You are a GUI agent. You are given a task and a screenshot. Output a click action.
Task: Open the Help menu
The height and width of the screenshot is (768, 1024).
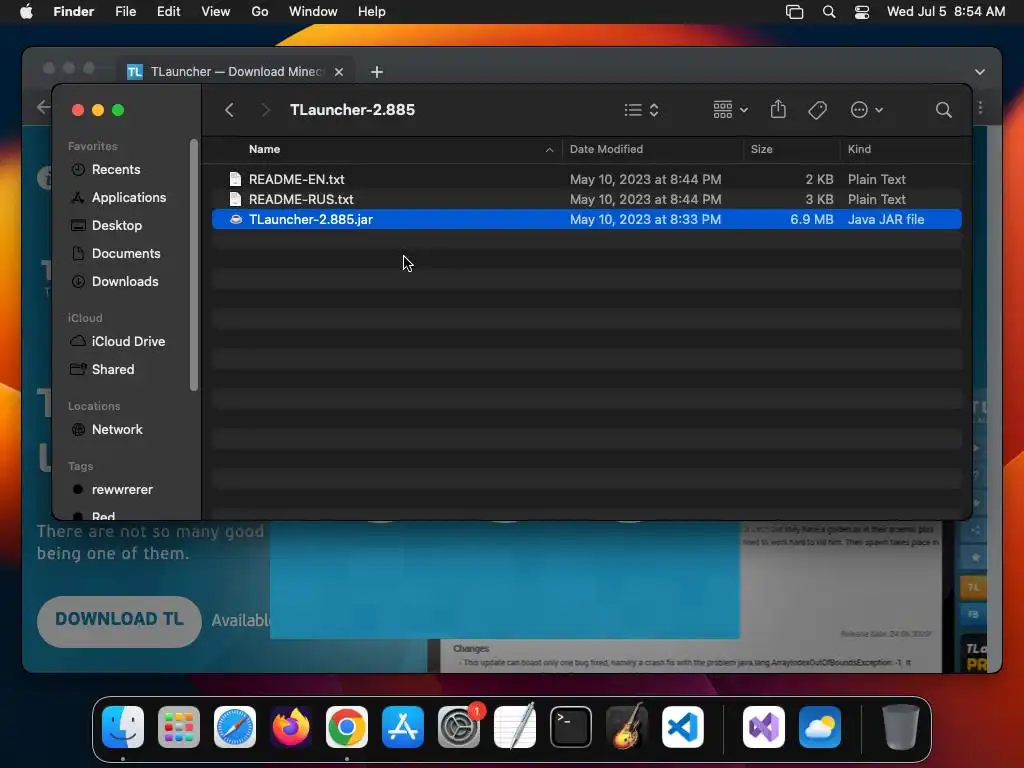(371, 12)
